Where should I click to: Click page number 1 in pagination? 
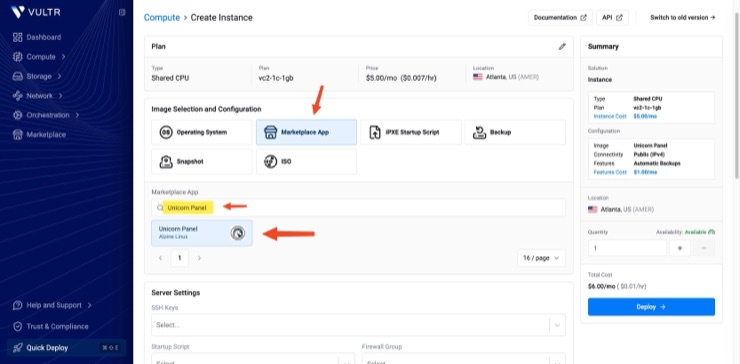pyautogui.click(x=180, y=258)
